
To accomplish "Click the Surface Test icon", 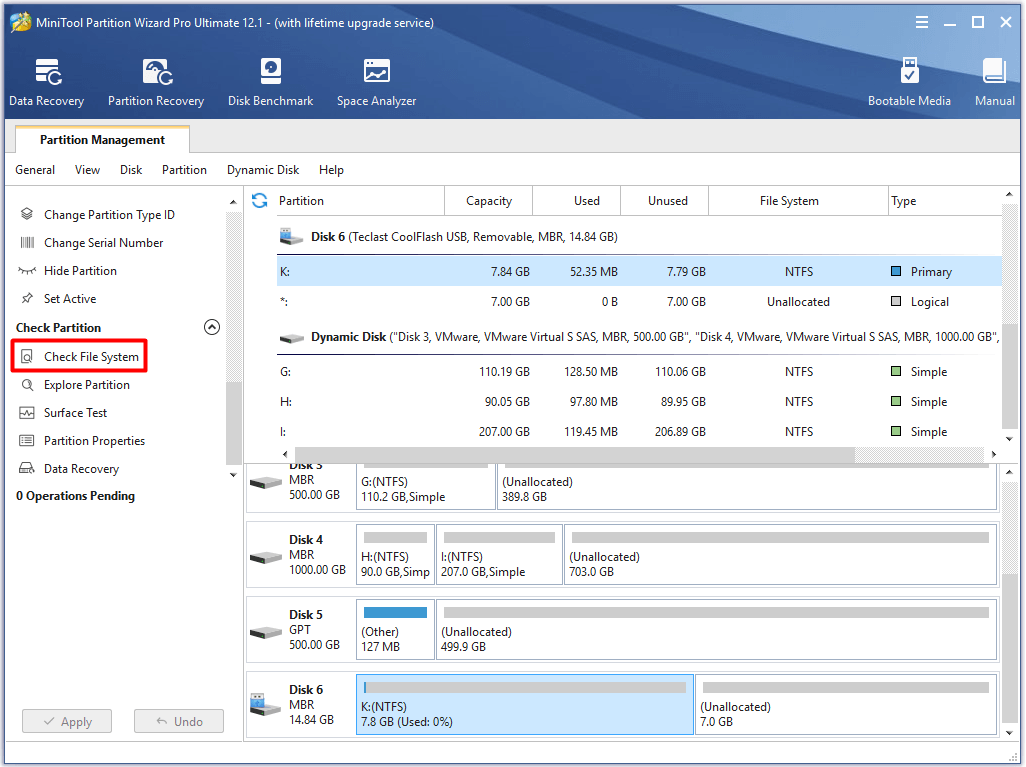I will 27,413.
